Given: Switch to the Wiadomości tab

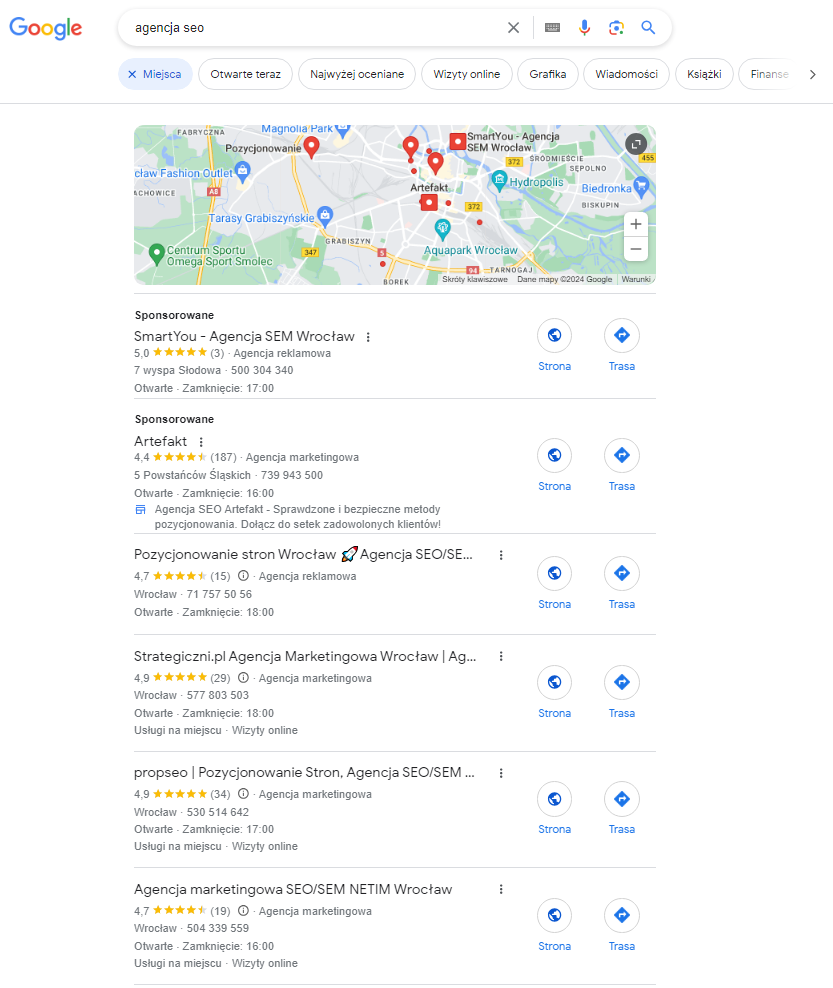Looking at the screenshot, I should pyautogui.click(x=626, y=74).
